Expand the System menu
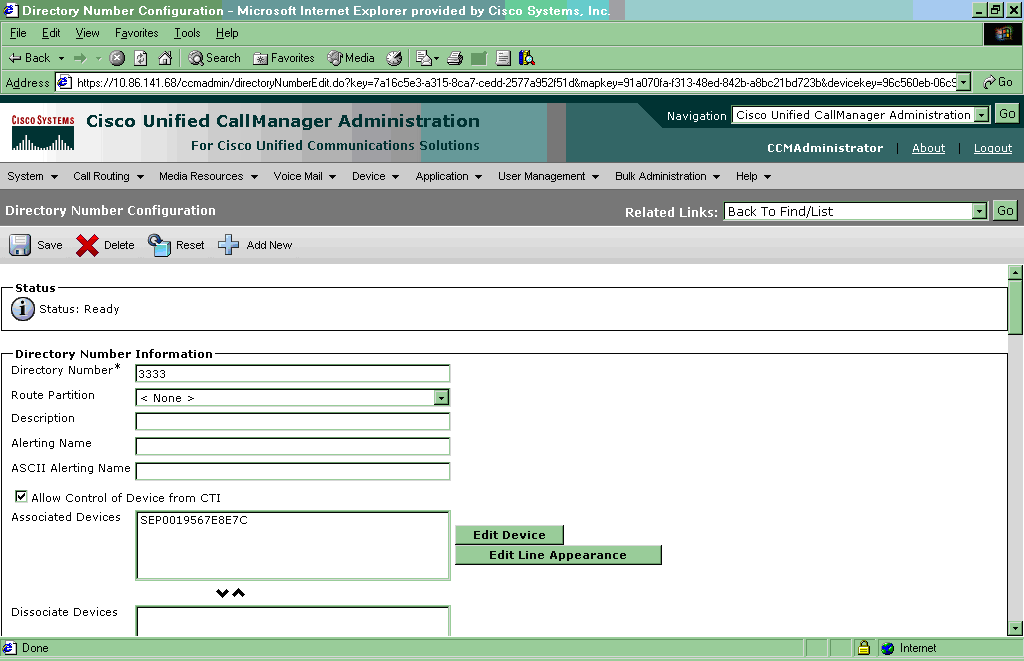This screenshot has width=1024, height=661. pos(33,176)
